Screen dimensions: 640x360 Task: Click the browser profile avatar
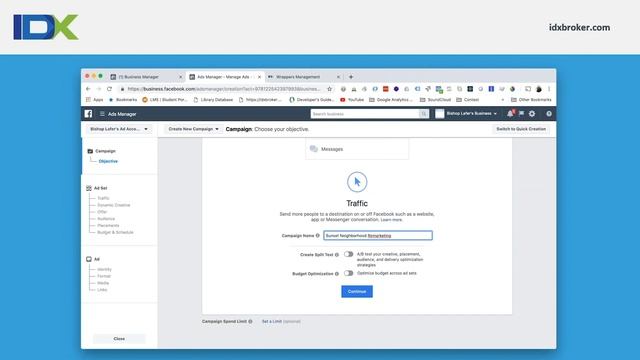[x=539, y=89]
